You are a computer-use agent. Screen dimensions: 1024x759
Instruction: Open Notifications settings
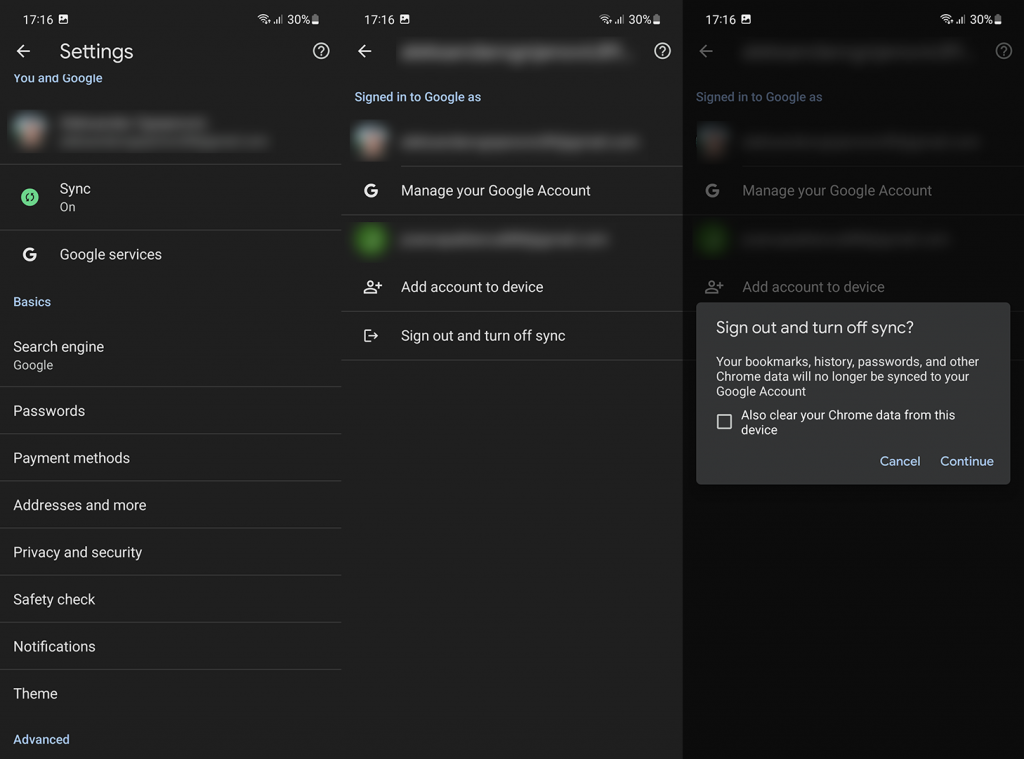click(x=54, y=646)
